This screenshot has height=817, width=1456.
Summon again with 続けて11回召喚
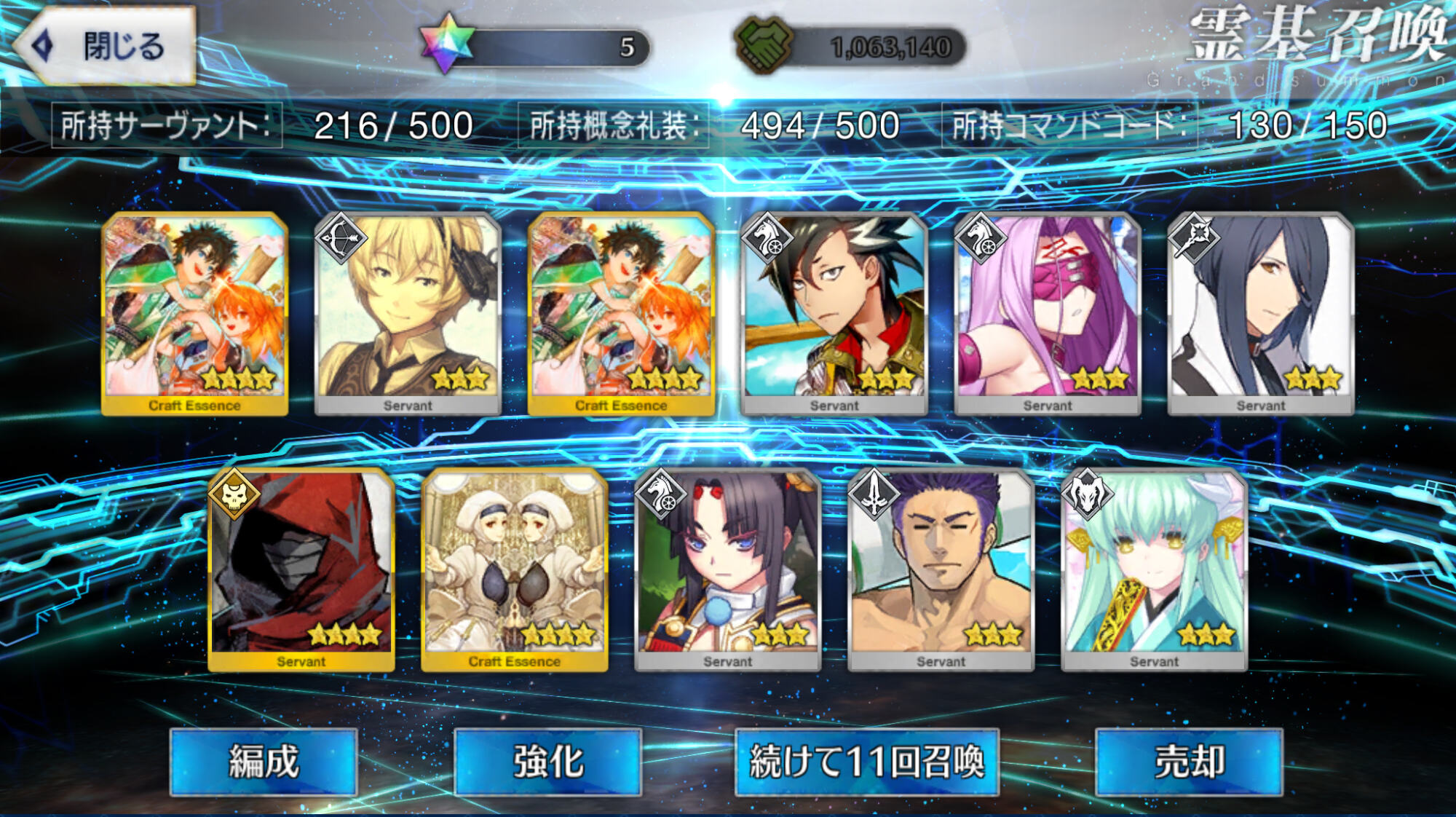coord(867,762)
